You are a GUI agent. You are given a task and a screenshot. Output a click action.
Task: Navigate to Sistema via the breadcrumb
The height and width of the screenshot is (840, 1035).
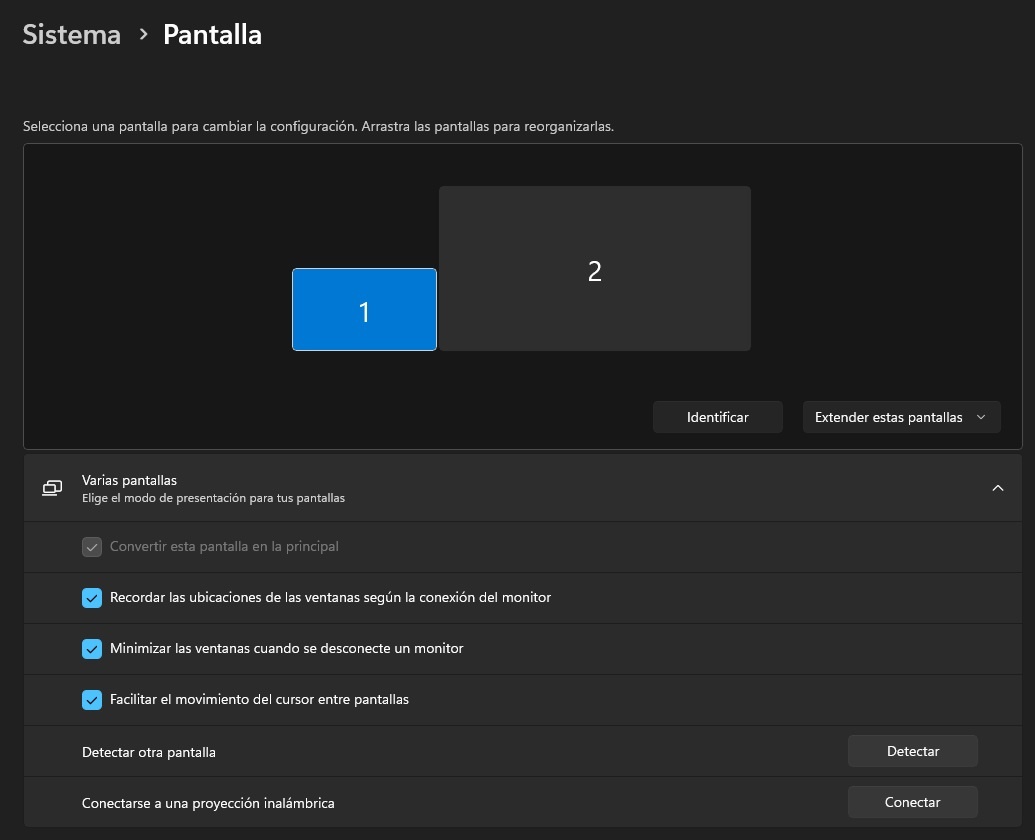[71, 34]
